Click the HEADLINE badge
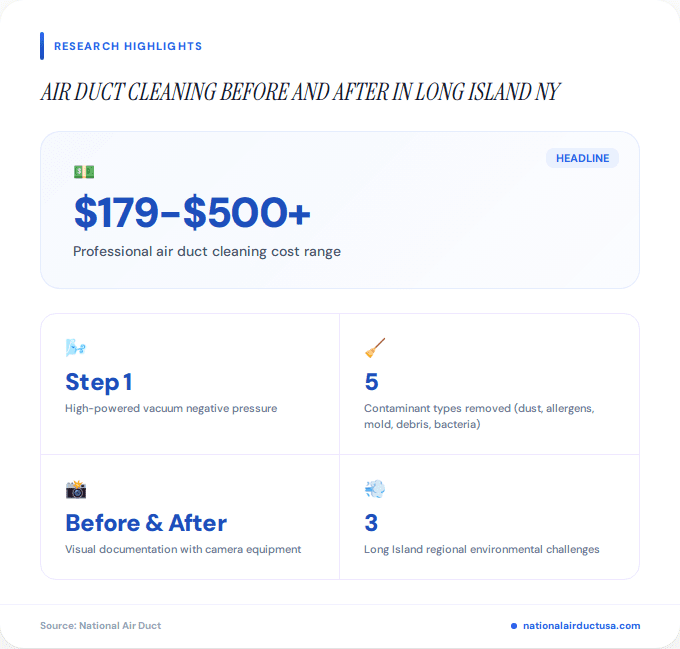Image resolution: width=680 pixels, height=649 pixels. pyautogui.click(x=582, y=158)
